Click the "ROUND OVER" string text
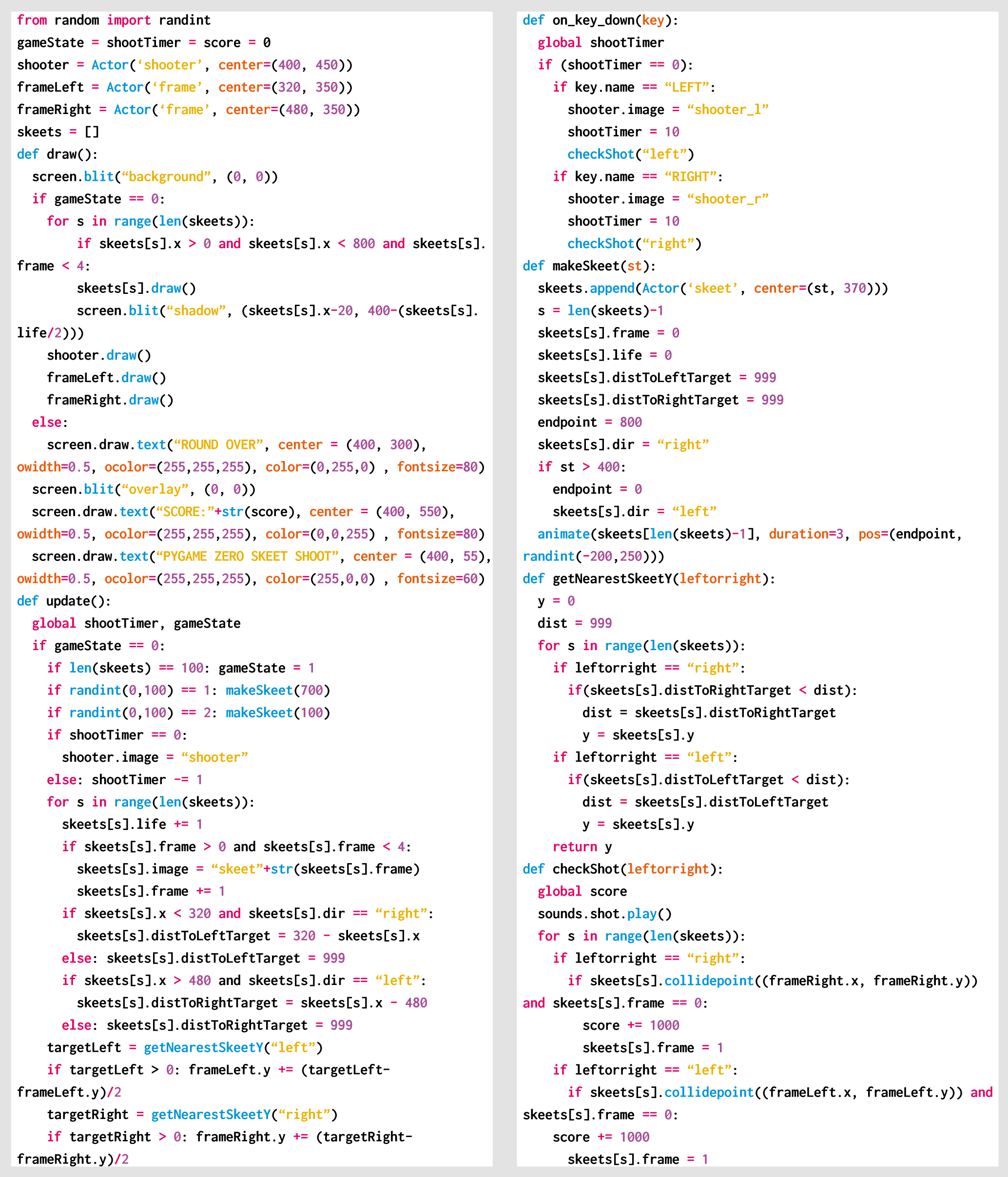This screenshot has height=1177, width=1008. pos(219,445)
